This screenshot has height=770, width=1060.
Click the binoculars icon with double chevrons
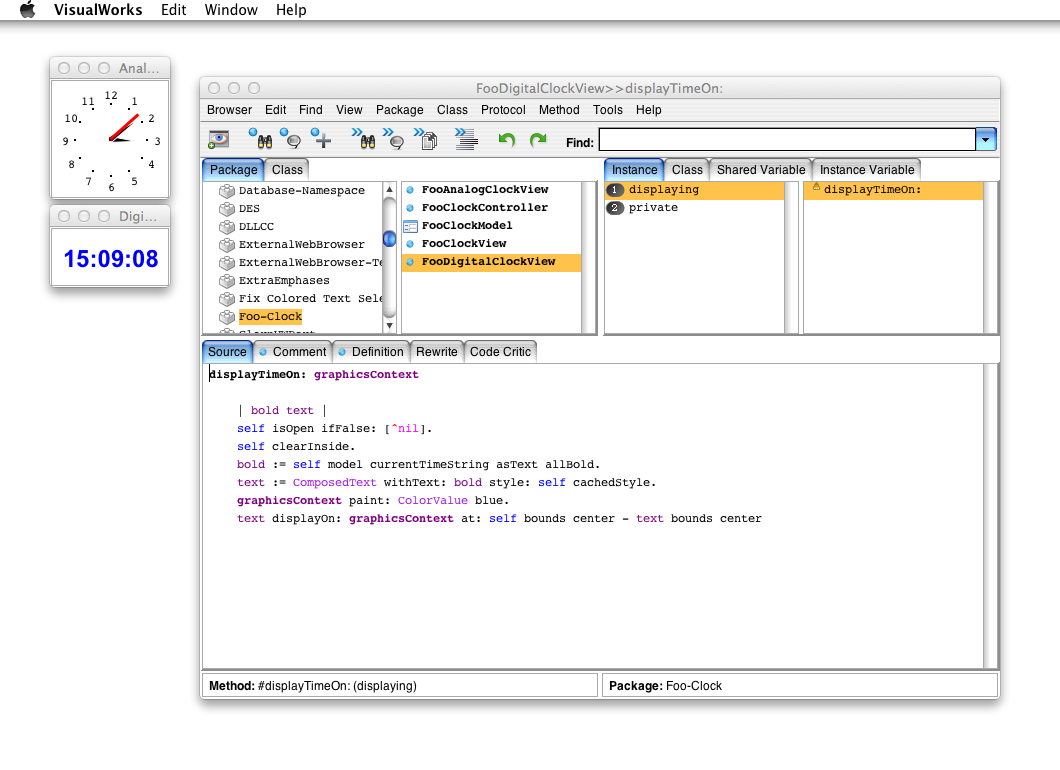coord(364,139)
